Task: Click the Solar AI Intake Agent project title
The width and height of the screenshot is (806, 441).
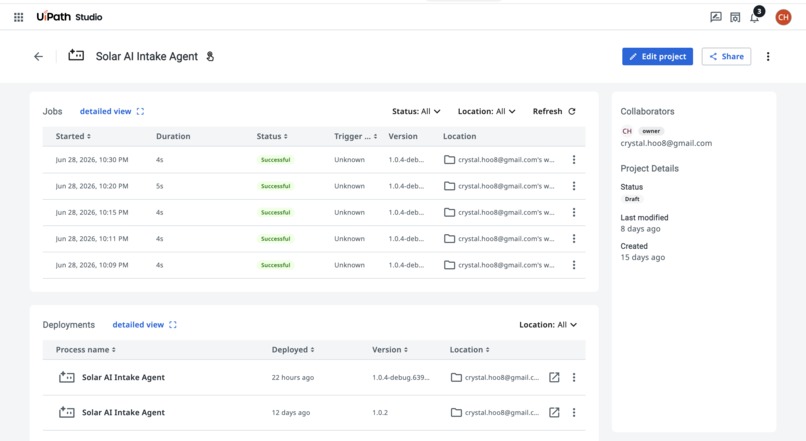Action: 146,57
